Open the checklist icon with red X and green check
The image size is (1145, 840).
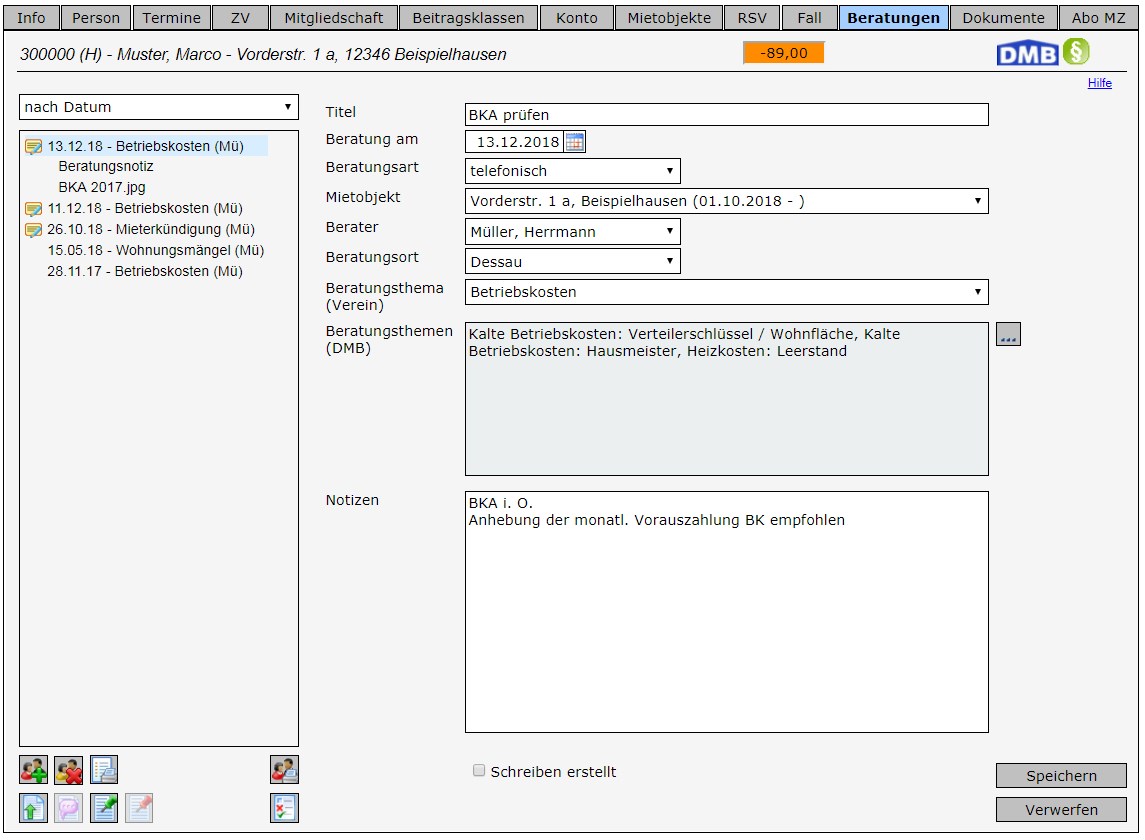coord(284,808)
